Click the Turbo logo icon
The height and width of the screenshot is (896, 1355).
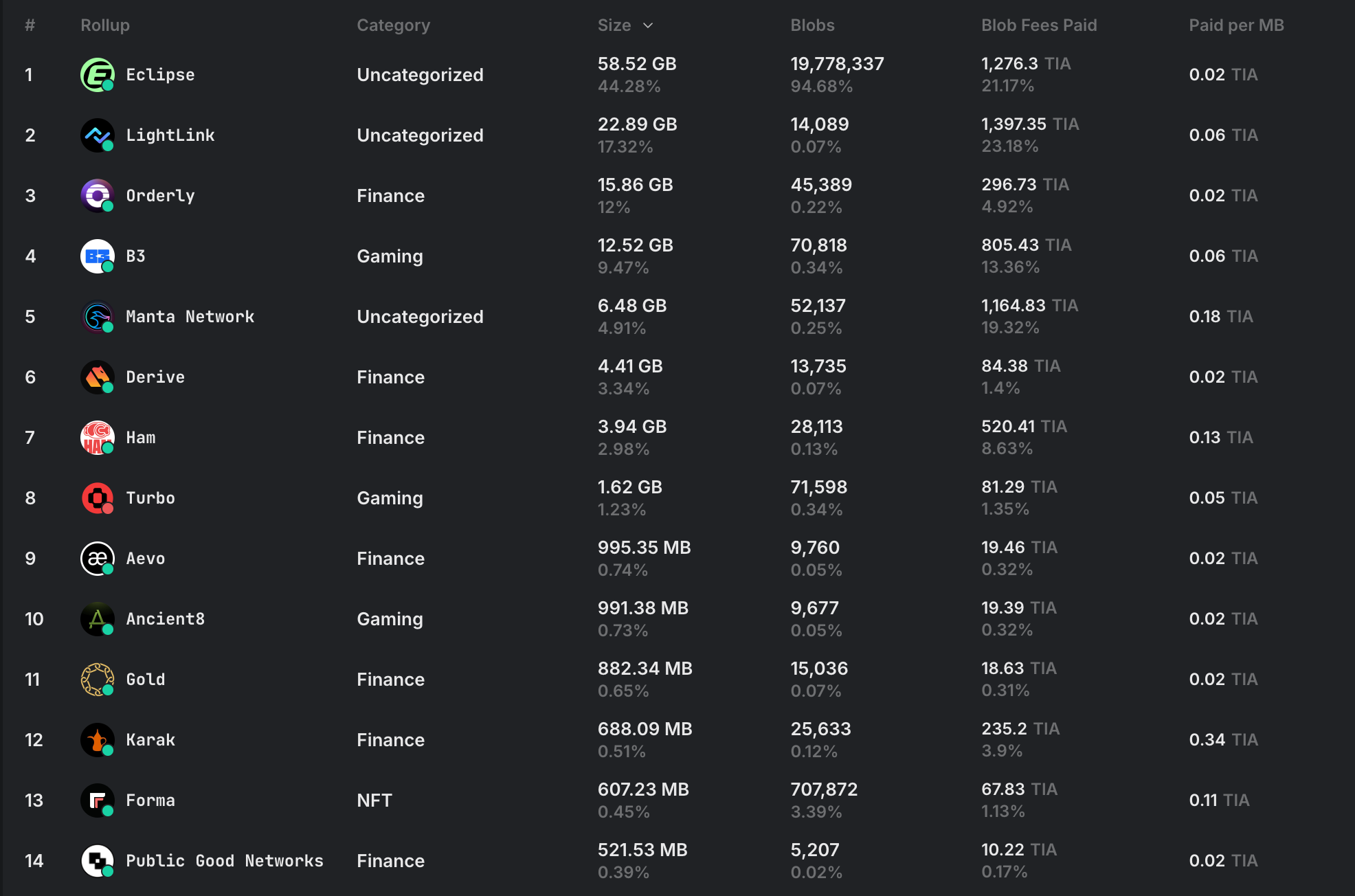[x=97, y=498]
